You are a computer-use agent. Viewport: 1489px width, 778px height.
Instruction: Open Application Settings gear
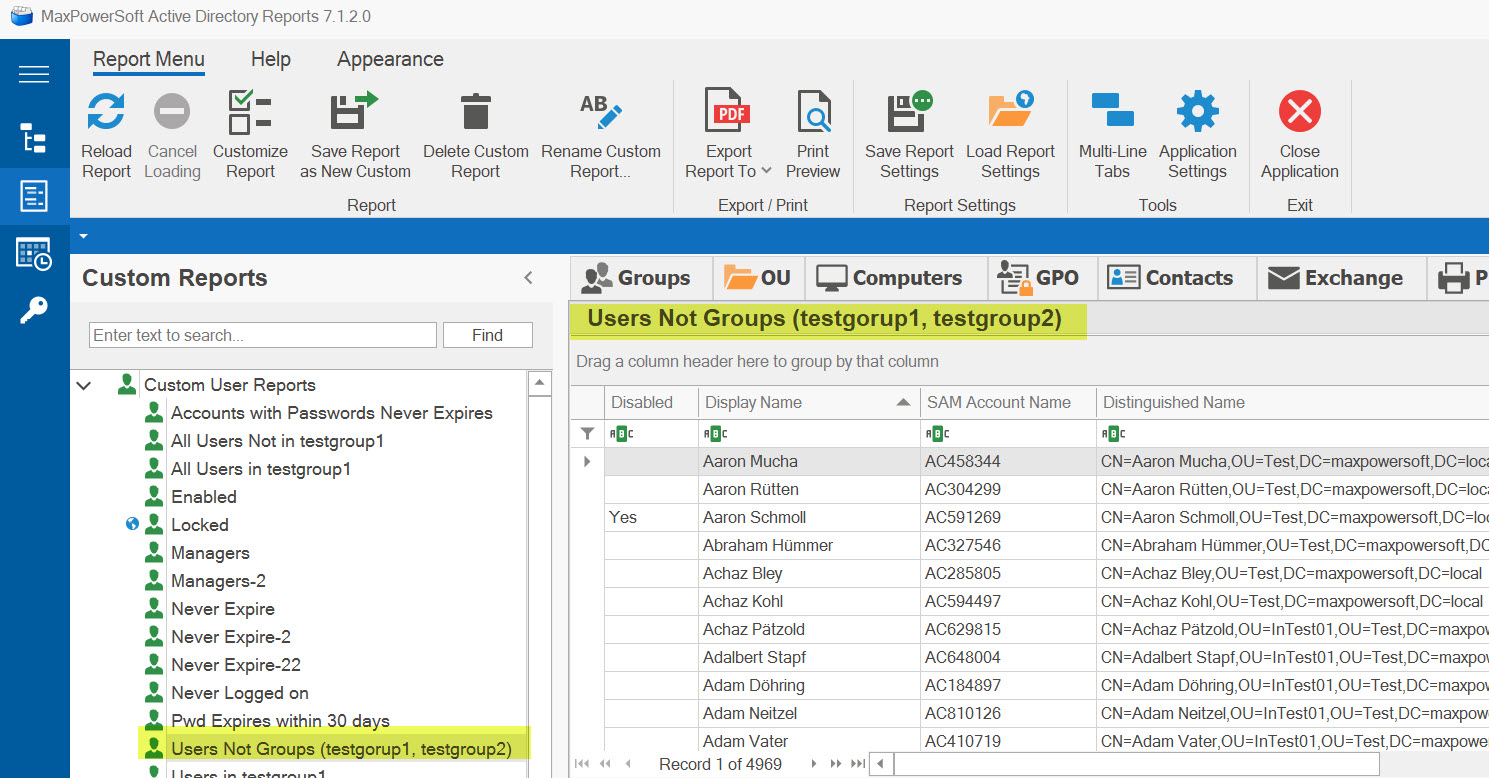tap(1197, 111)
